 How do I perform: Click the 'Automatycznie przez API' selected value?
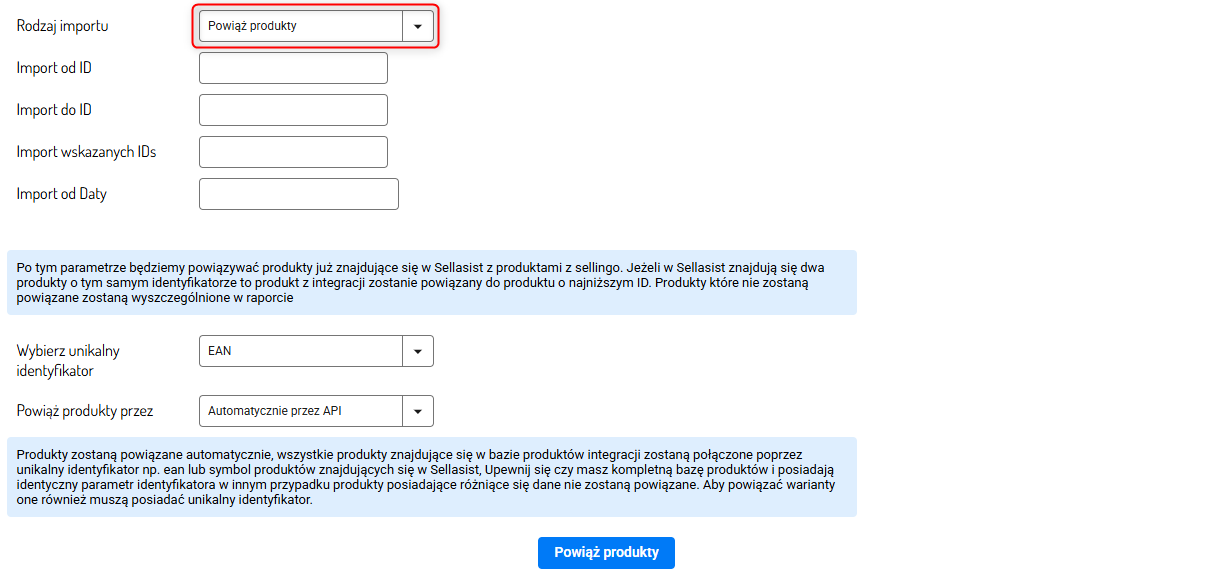tap(300, 410)
